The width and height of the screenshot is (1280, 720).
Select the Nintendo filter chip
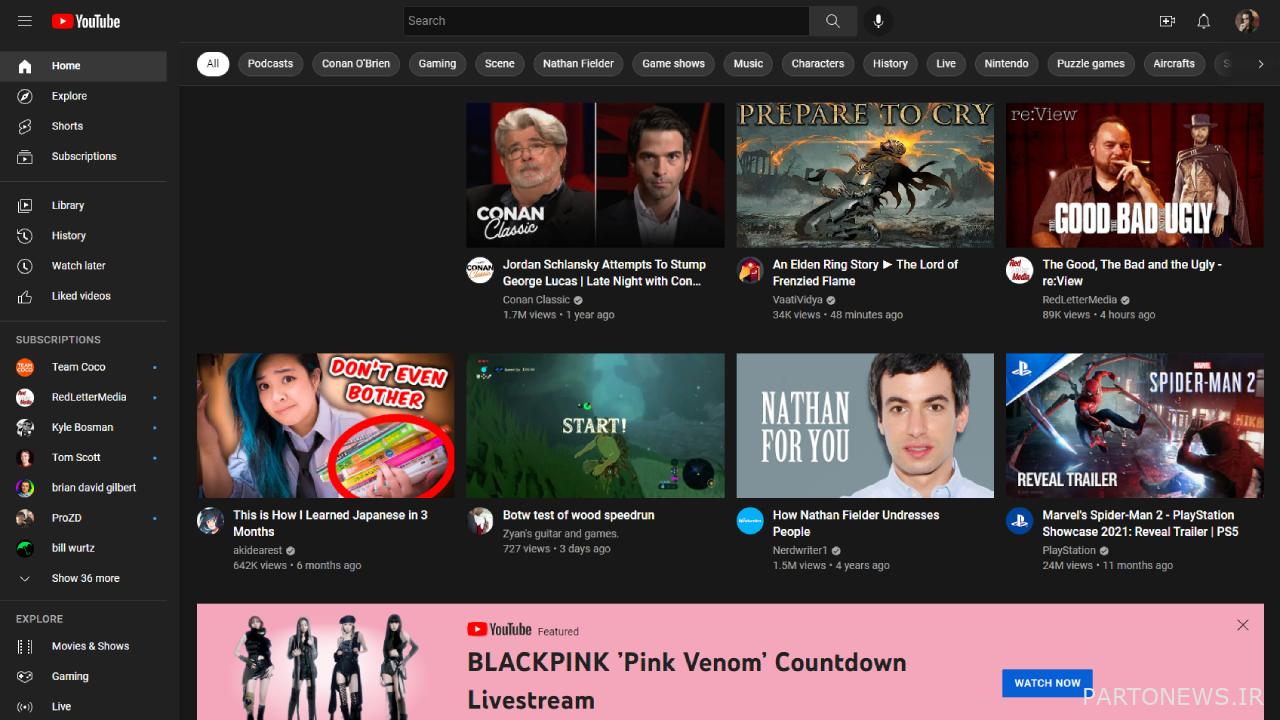click(1006, 64)
